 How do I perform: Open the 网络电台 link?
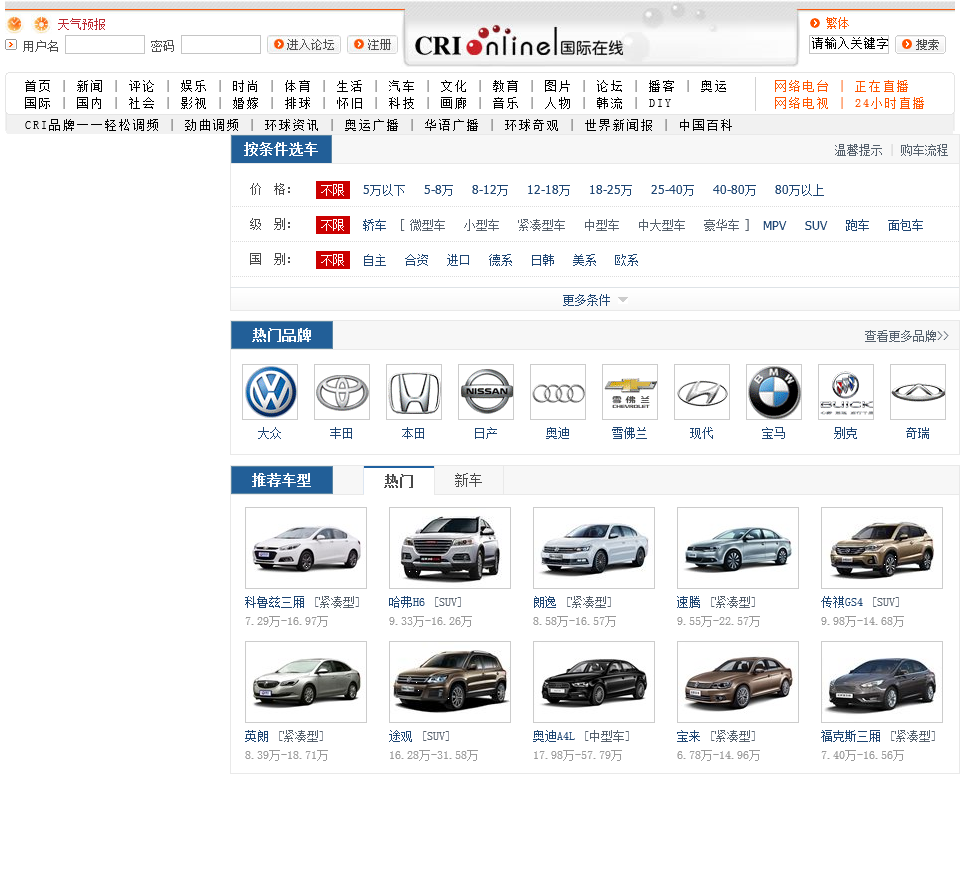[x=801, y=86]
